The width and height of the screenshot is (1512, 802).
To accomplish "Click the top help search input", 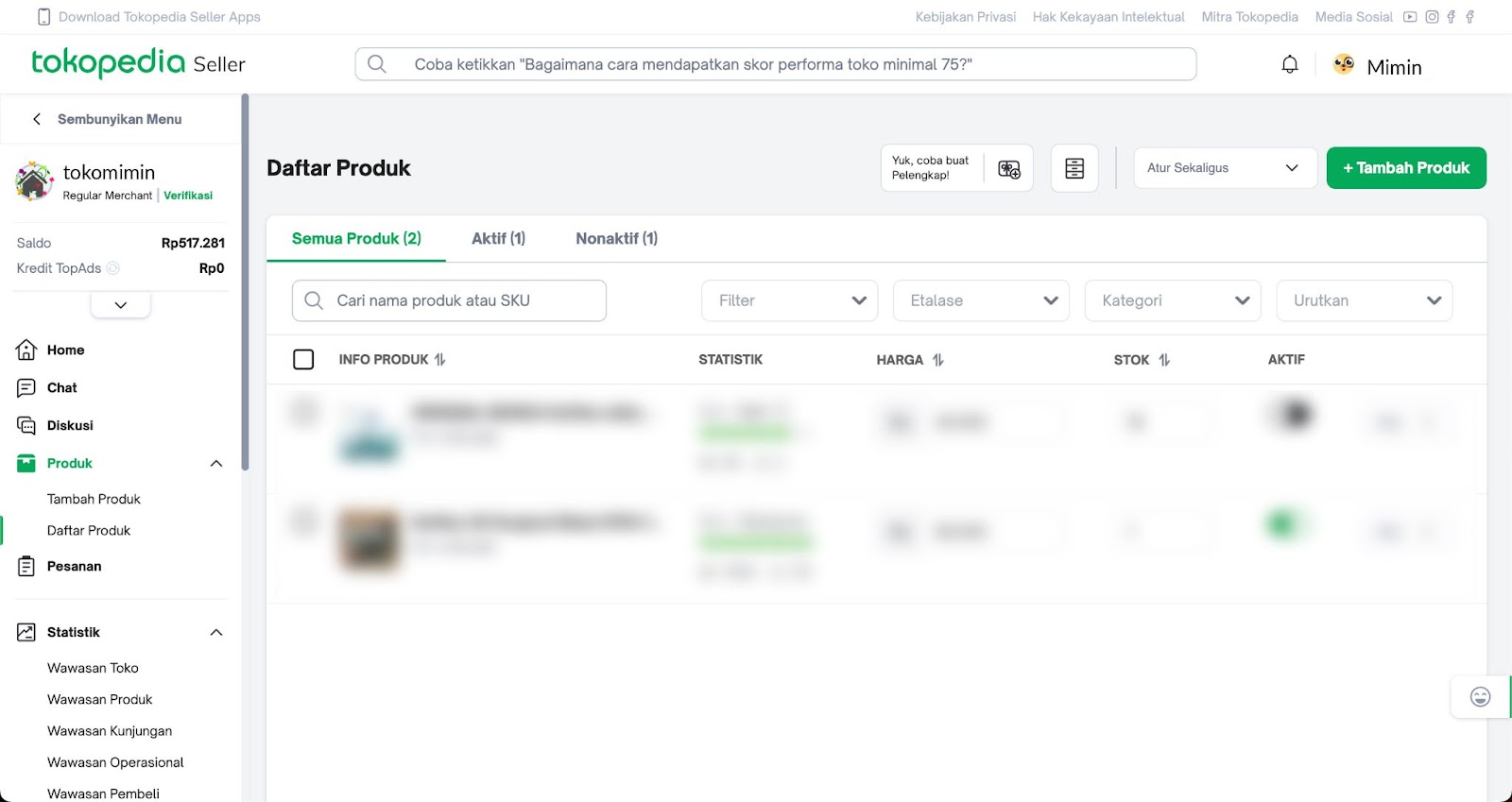I will coord(776,64).
